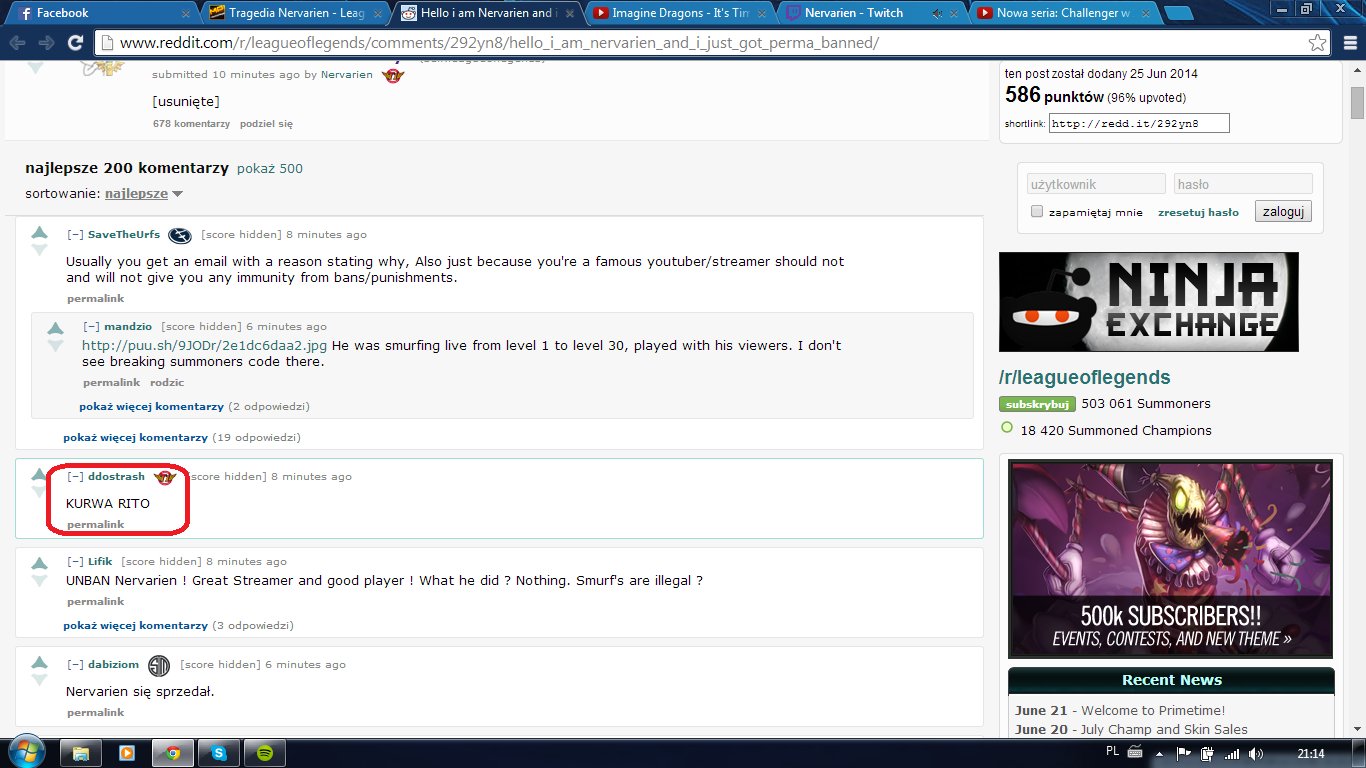Downvote mandzio's comment
The image size is (1366, 768).
(55, 345)
